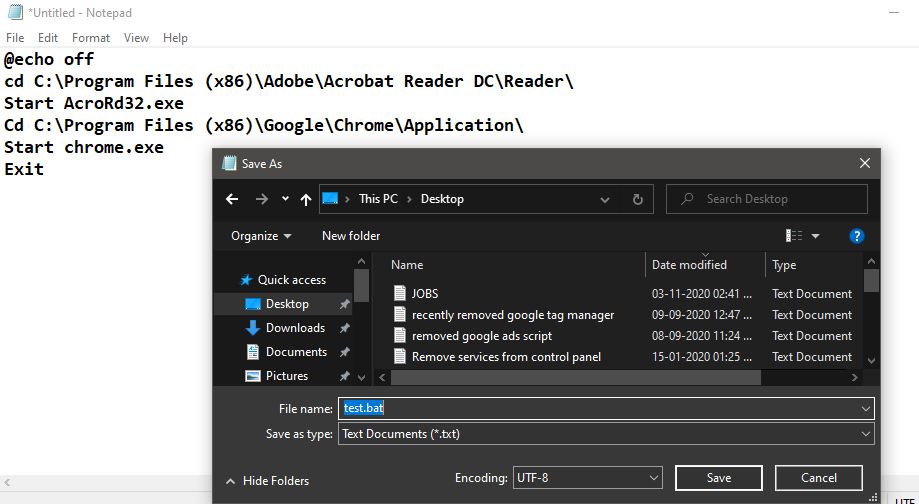Viewport: 919px width, 504px height.
Task: Select the JOBS text file
Action: 425,294
